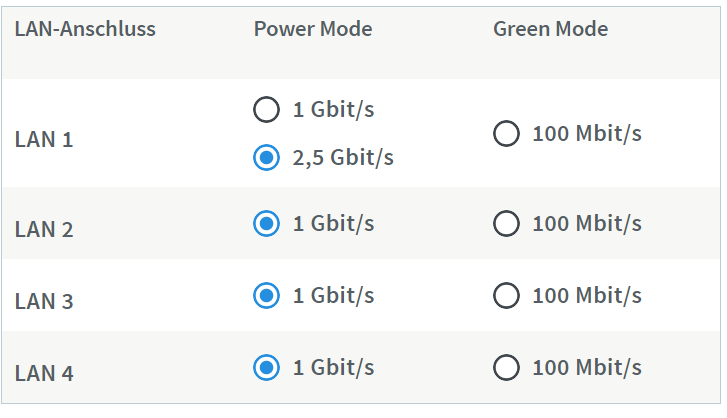This screenshot has width=727, height=418.
Task: Click the LAN-Anschluss column header
Action: click(x=85, y=29)
